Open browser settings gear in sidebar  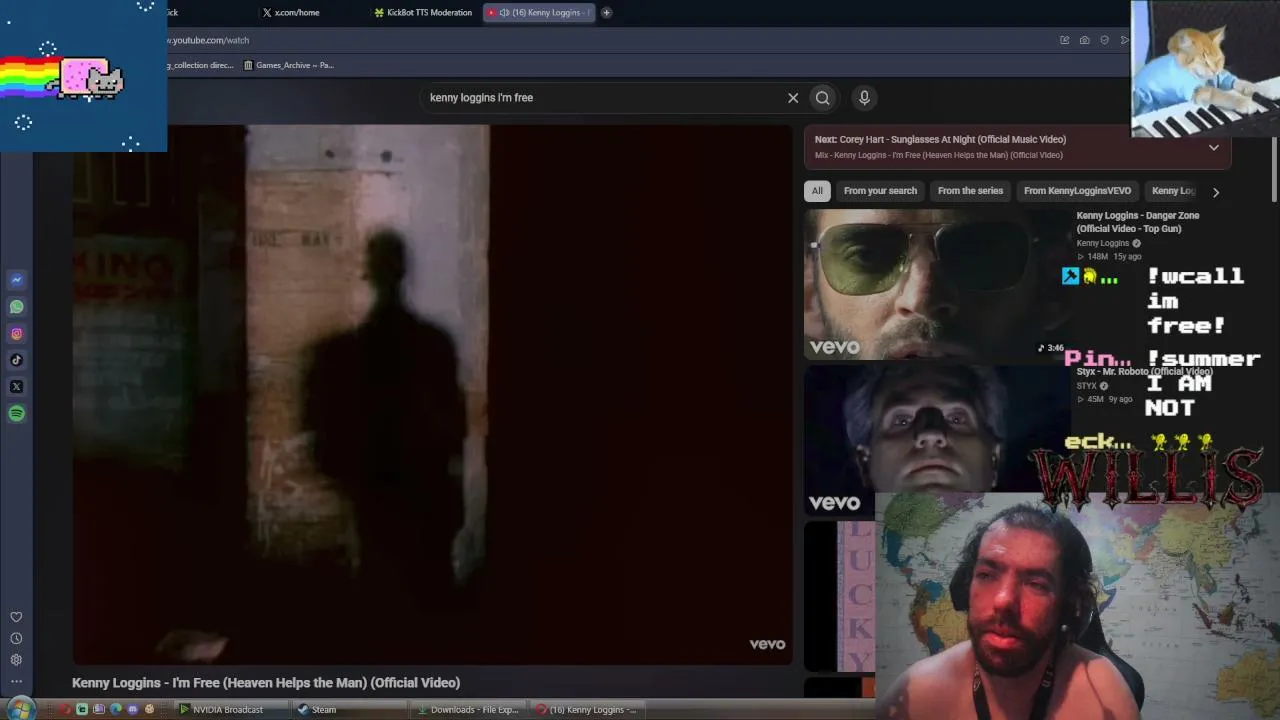click(x=16, y=660)
